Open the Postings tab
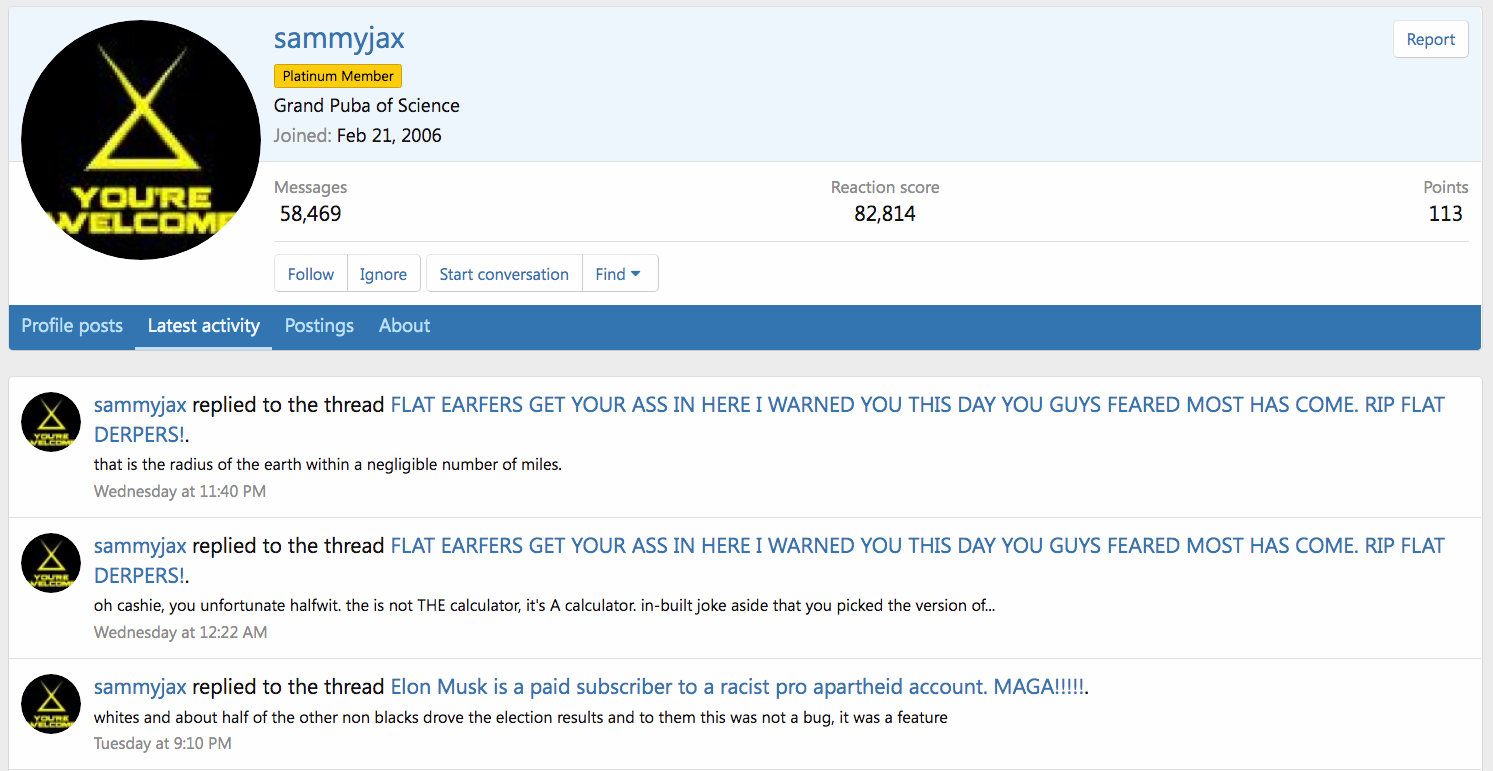The height and width of the screenshot is (771, 1493). (x=319, y=326)
